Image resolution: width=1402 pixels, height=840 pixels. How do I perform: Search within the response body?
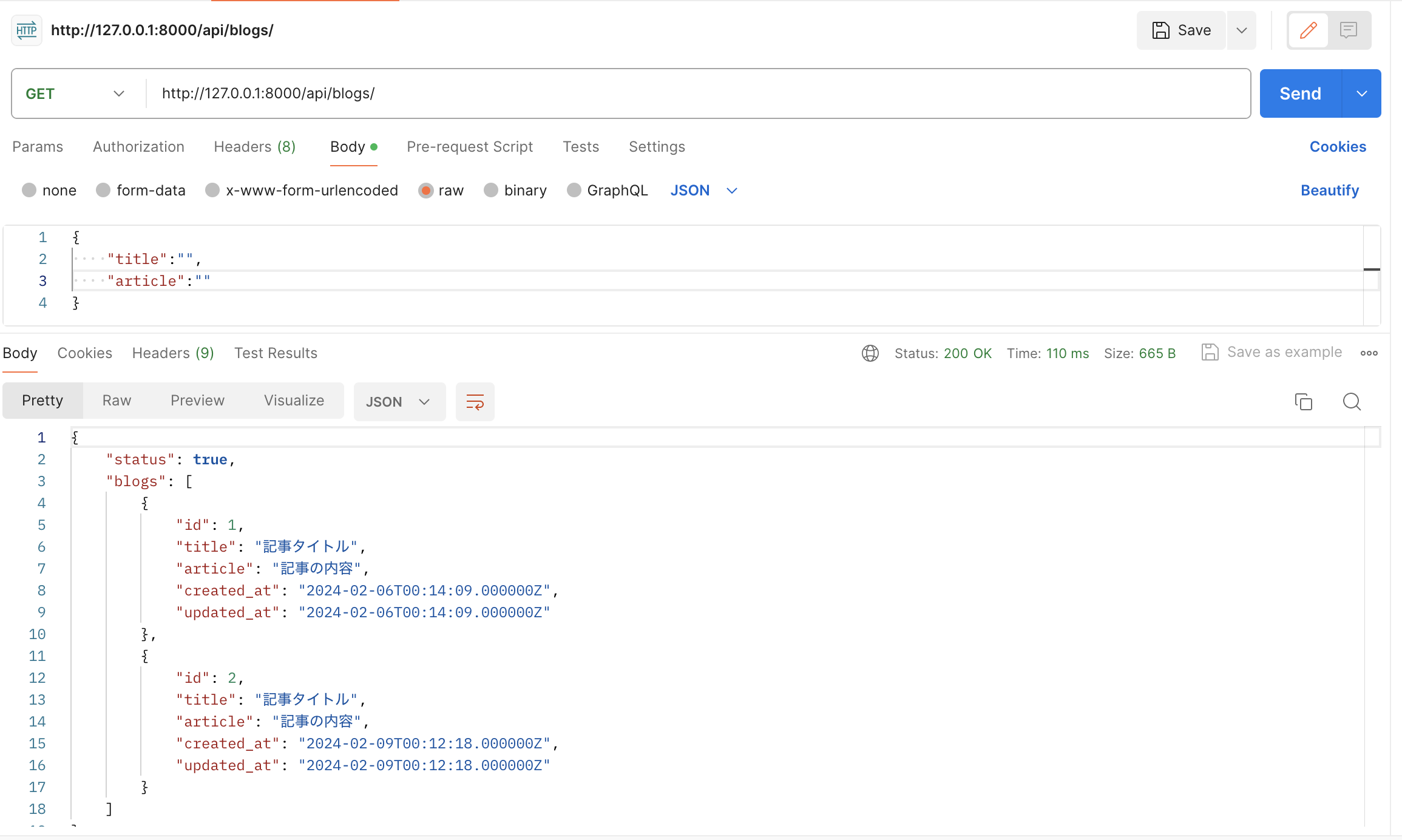(1352, 401)
